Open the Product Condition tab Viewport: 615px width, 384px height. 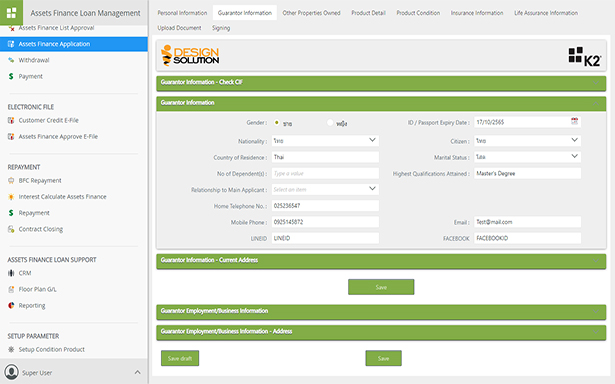pyautogui.click(x=418, y=13)
